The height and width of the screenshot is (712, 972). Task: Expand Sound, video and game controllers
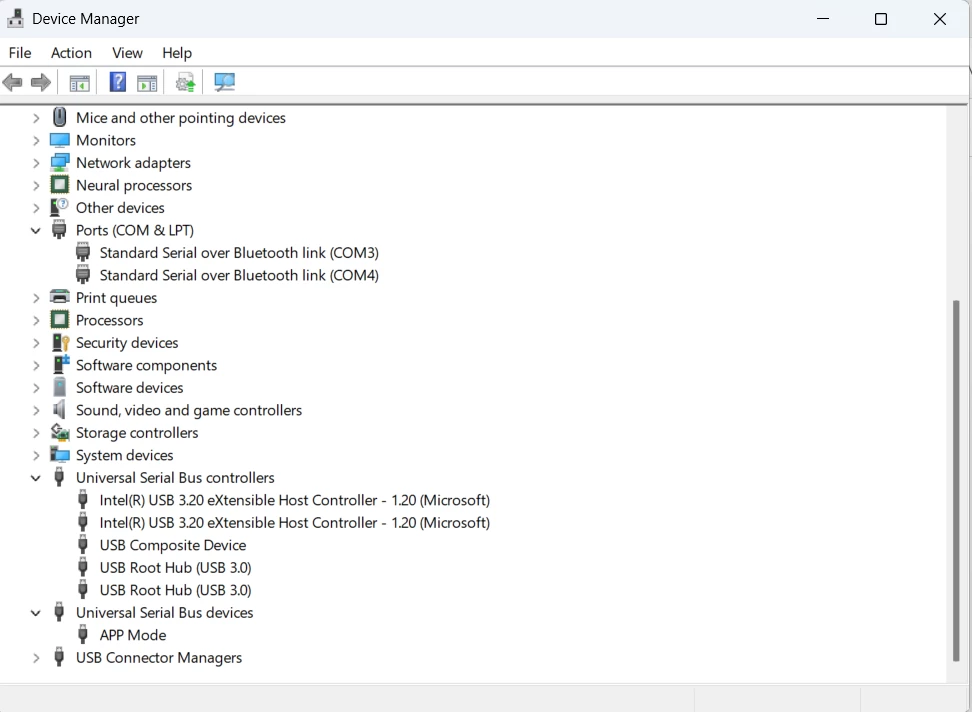(x=36, y=410)
